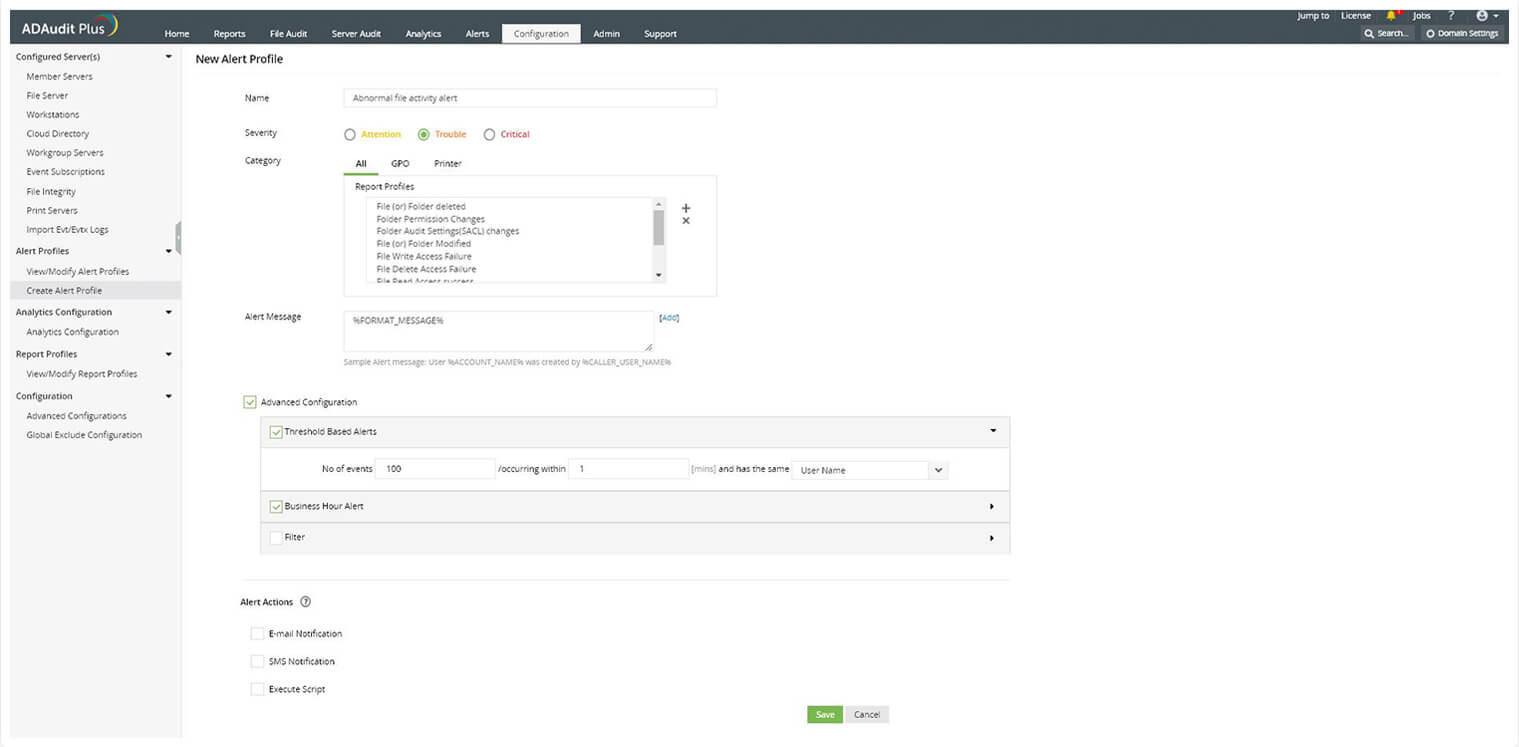This screenshot has height=747, width=1519.
Task: Open the user account avatar menu
Action: pyautogui.click(x=1486, y=16)
